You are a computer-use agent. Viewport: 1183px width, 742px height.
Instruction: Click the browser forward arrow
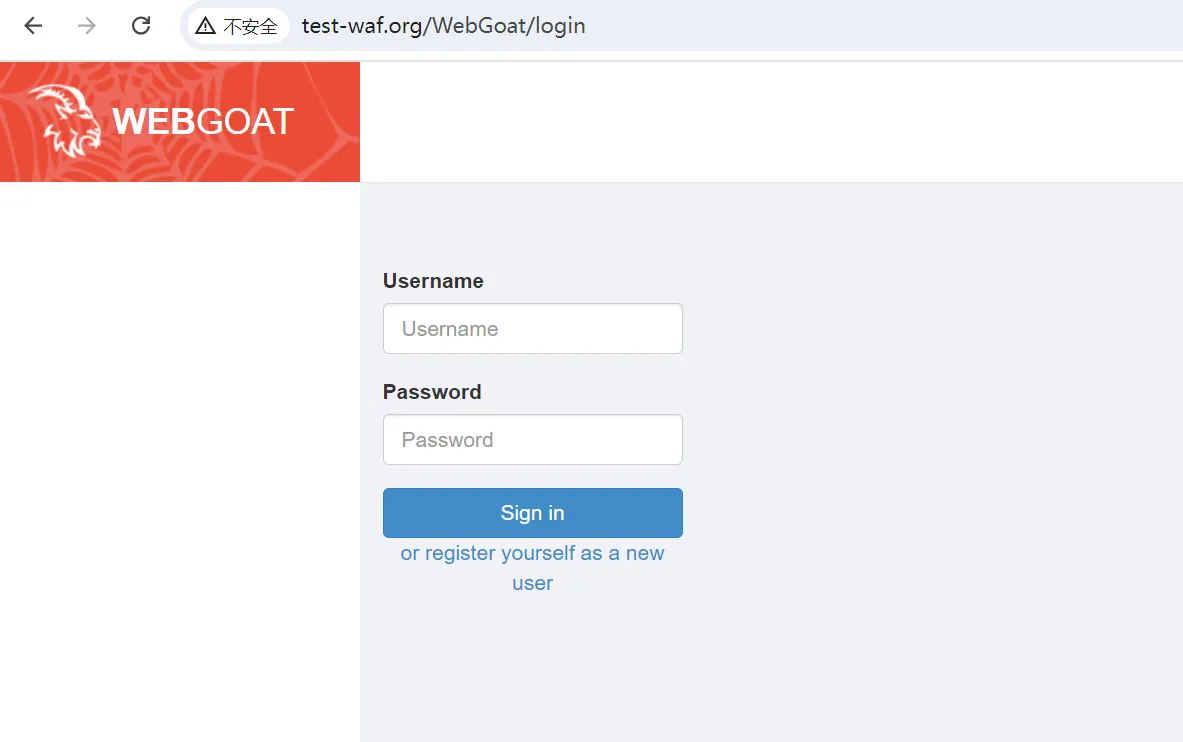pos(87,26)
